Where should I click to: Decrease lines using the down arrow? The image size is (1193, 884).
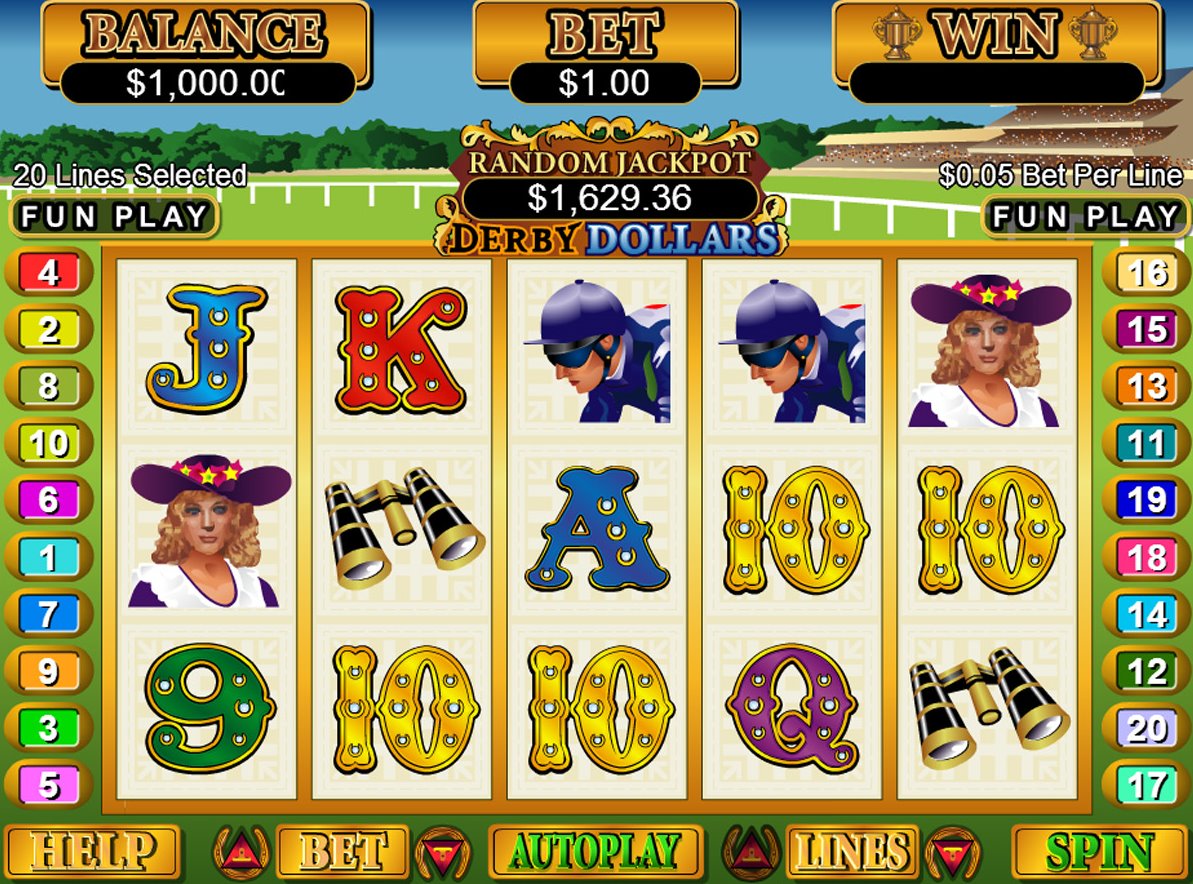[x=954, y=851]
